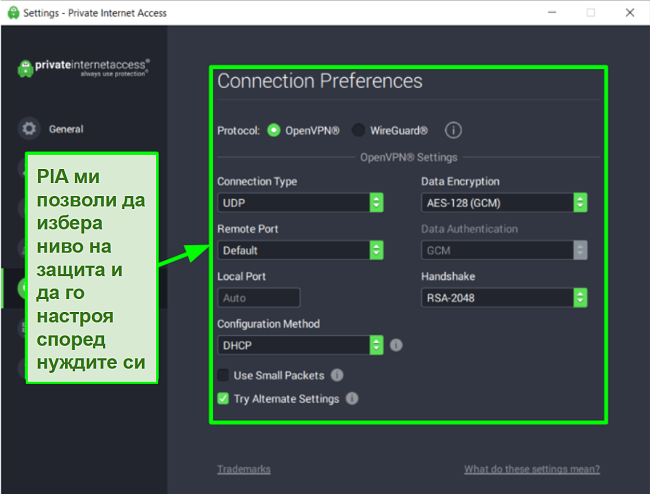Open 'What do these settings mean?' link

pos(532,469)
